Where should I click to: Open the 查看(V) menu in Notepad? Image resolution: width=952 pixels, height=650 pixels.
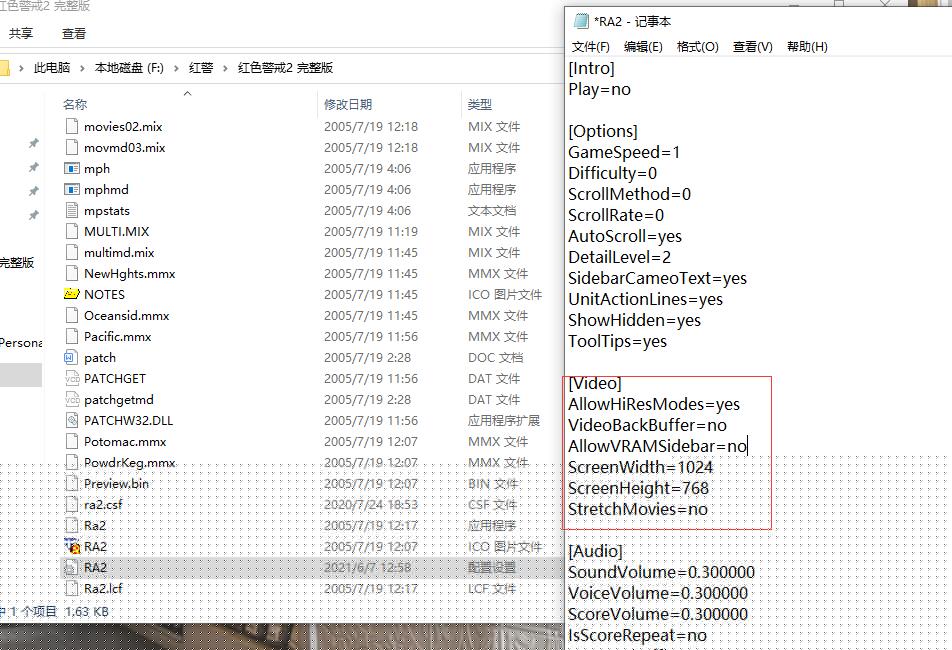[x=752, y=47]
